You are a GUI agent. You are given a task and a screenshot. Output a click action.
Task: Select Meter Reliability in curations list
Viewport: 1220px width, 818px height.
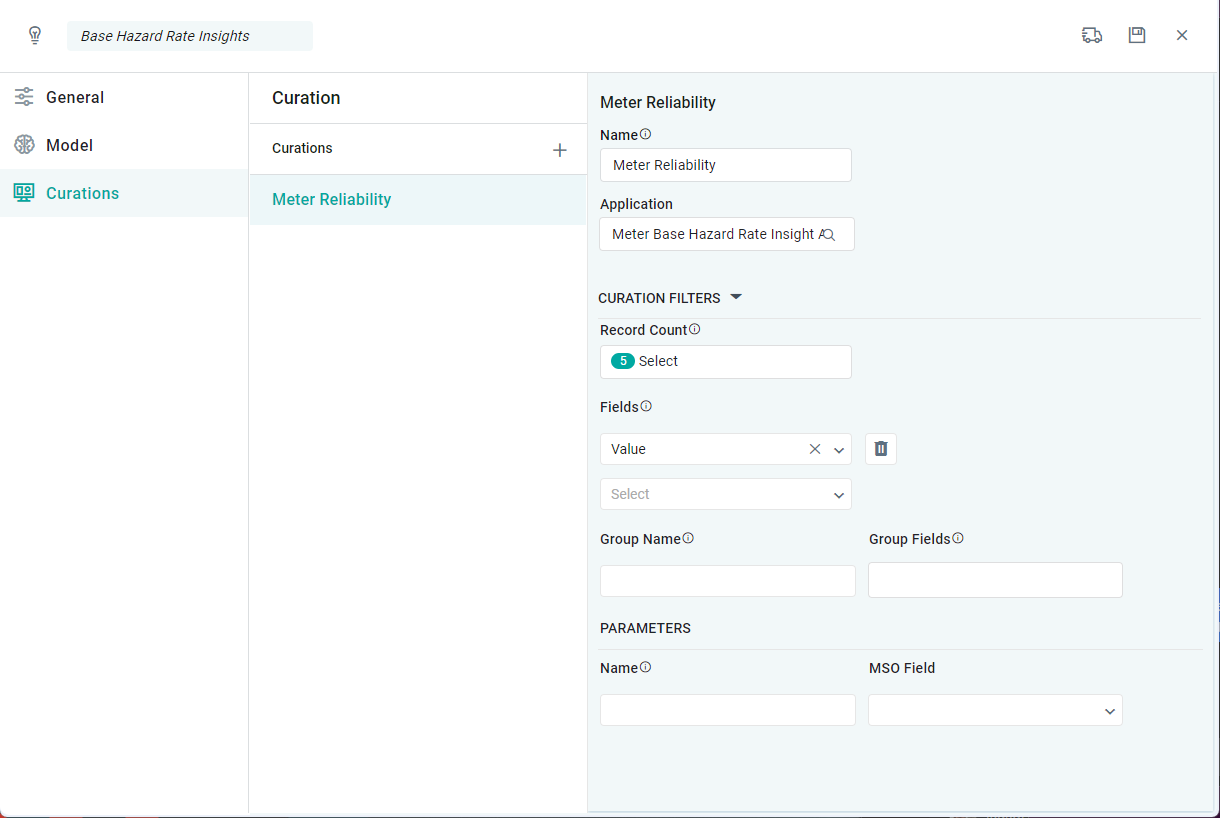(332, 199)
